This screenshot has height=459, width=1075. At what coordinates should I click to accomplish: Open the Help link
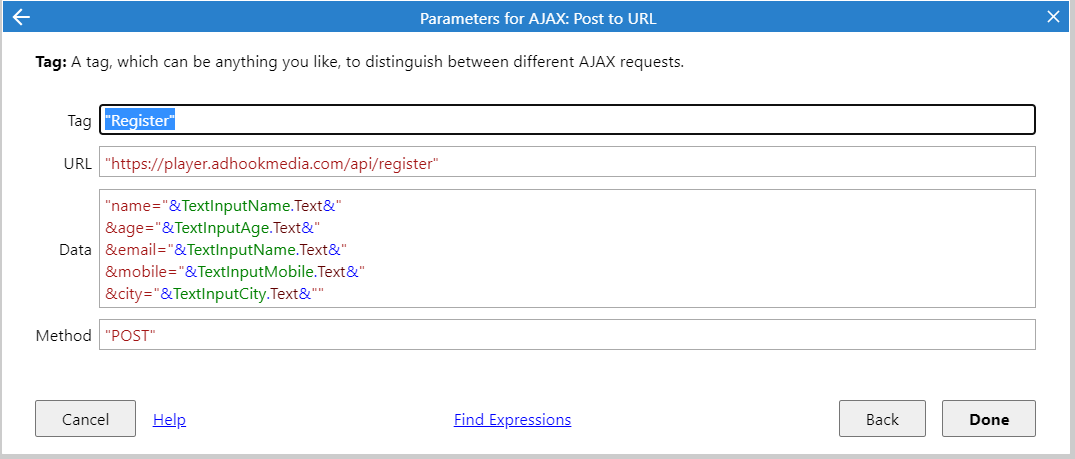[169, 419]
